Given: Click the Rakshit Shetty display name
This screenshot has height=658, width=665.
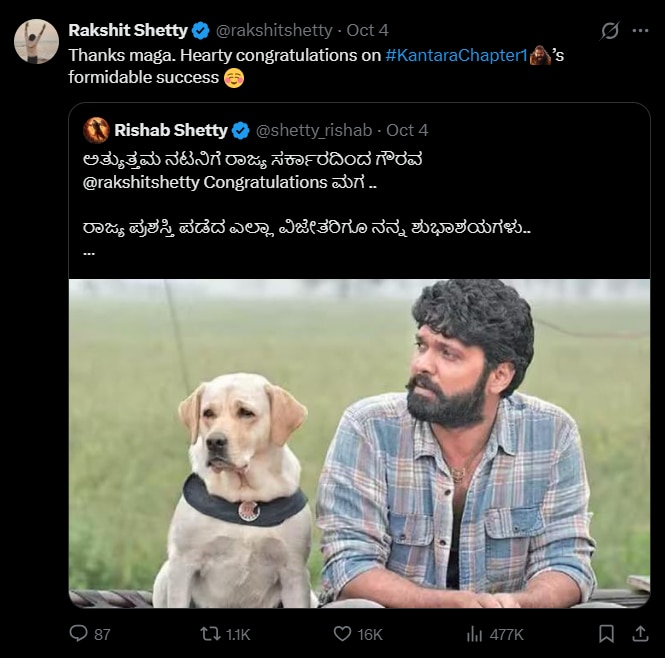Looking at the screenshot, I should point(128,31).
